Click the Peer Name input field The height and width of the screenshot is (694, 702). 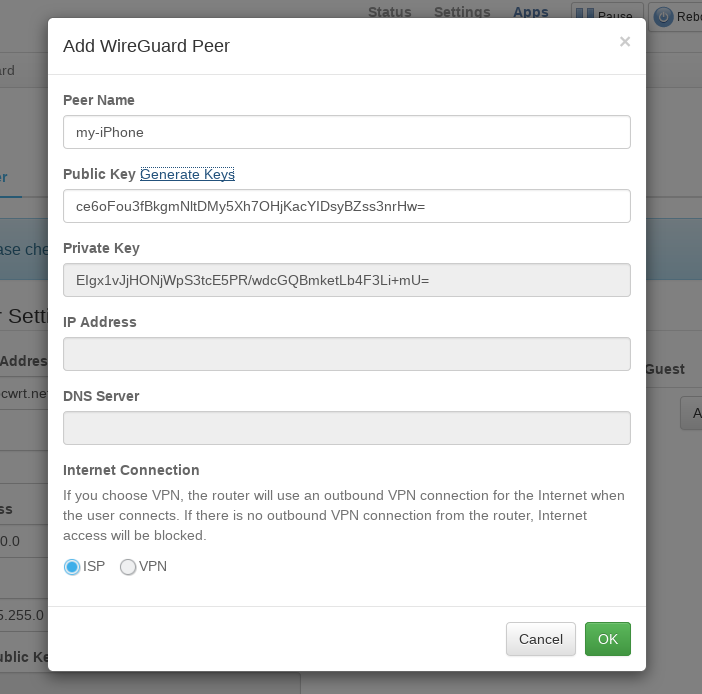pos(346,132)
